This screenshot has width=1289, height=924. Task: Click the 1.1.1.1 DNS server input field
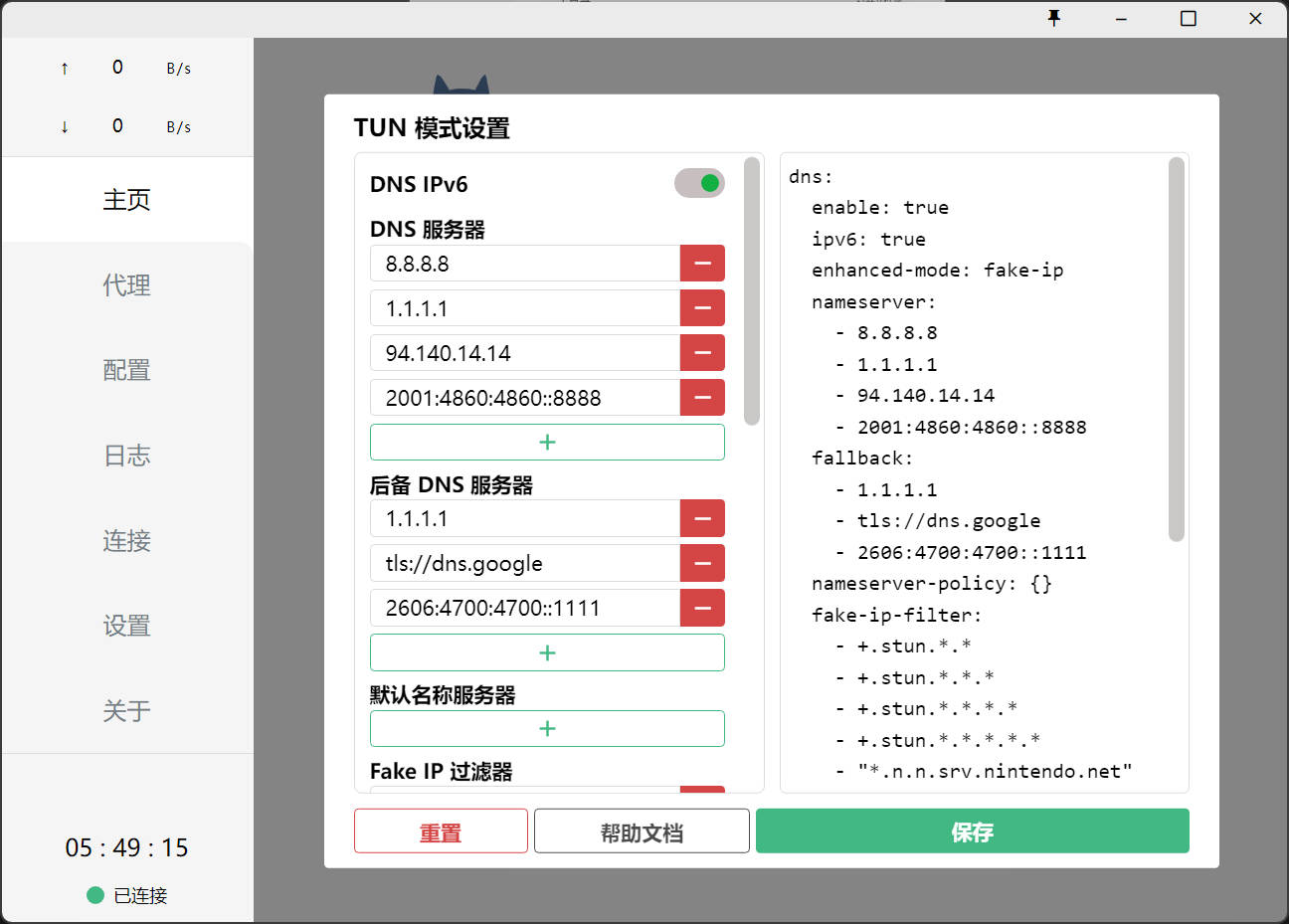click(525, 308)
